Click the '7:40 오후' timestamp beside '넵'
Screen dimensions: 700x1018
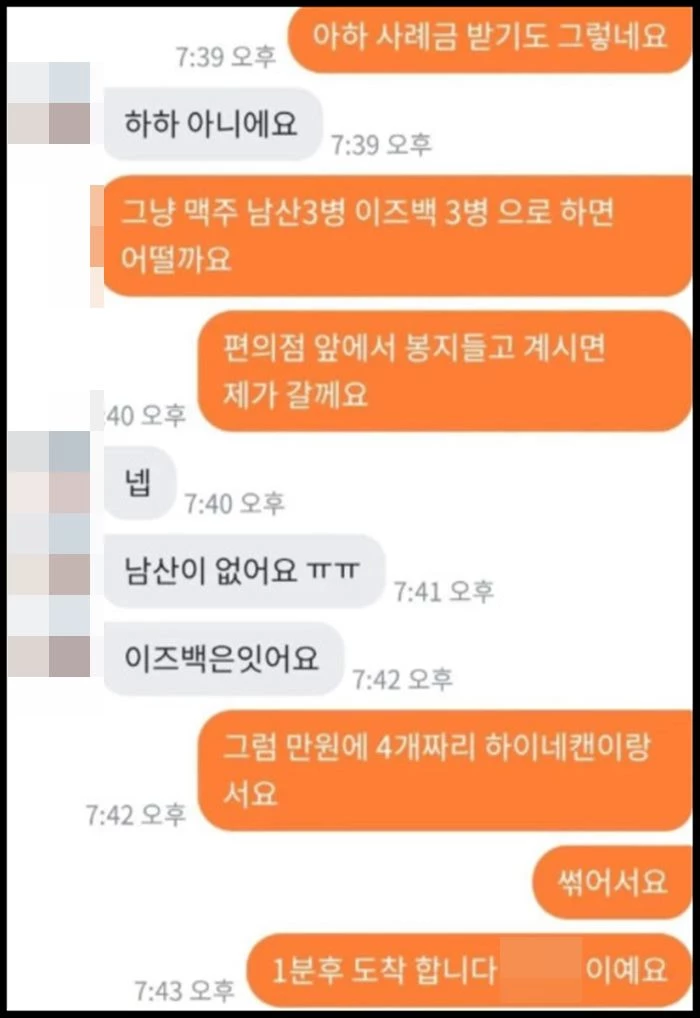tap(234, 504)
